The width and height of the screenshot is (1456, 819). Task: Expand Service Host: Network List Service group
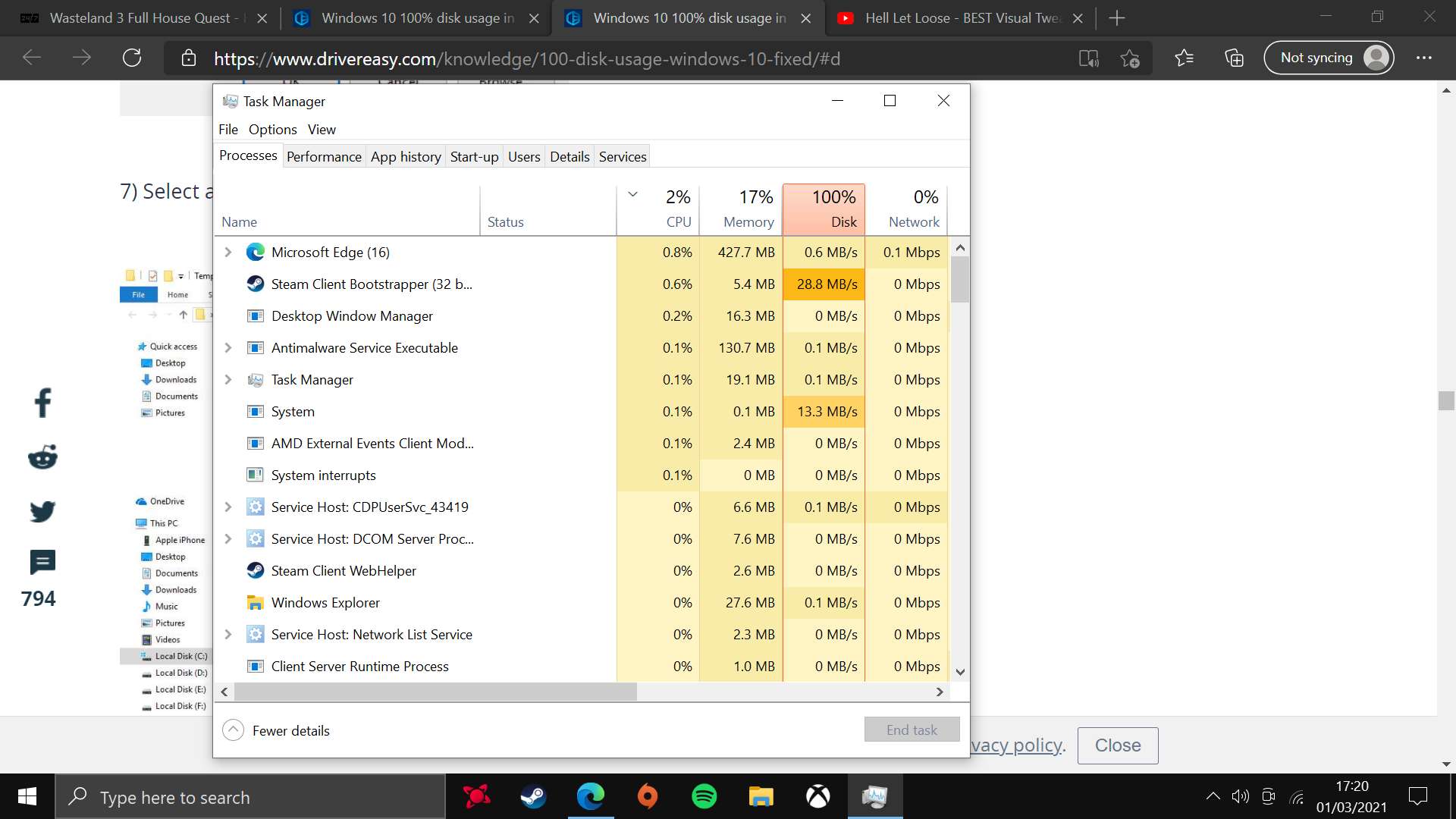[227, 634]
